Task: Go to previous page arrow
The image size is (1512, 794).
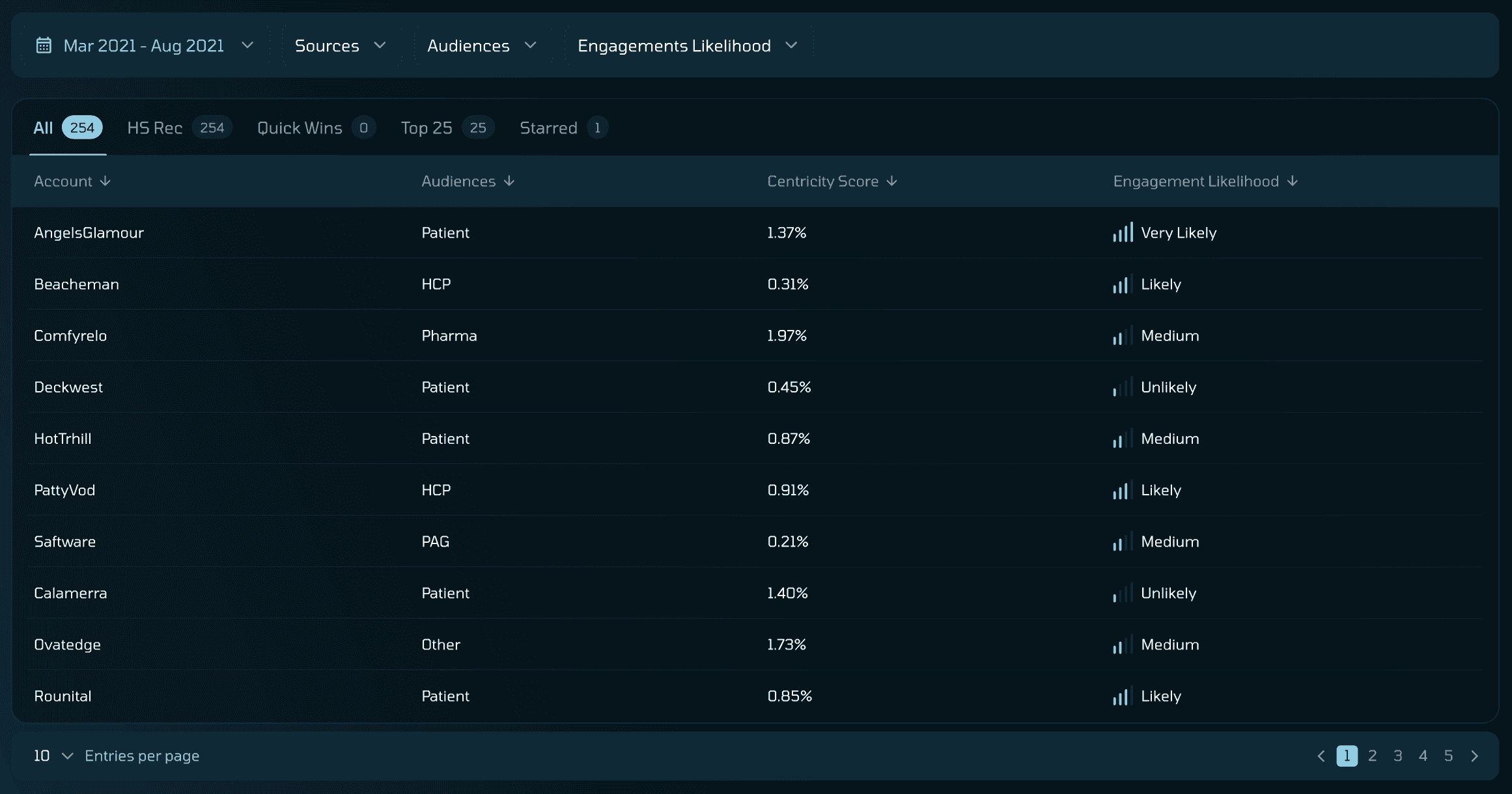Action: coord(1321,756)
